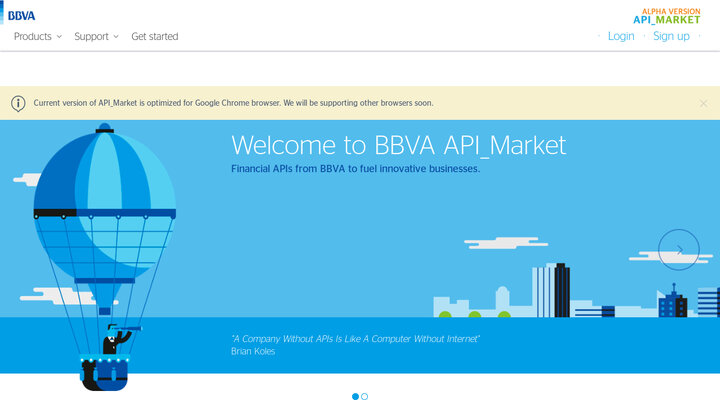Expand the Support dropdown menu
This screenshot has height=400, width=720.
[96, 36]
